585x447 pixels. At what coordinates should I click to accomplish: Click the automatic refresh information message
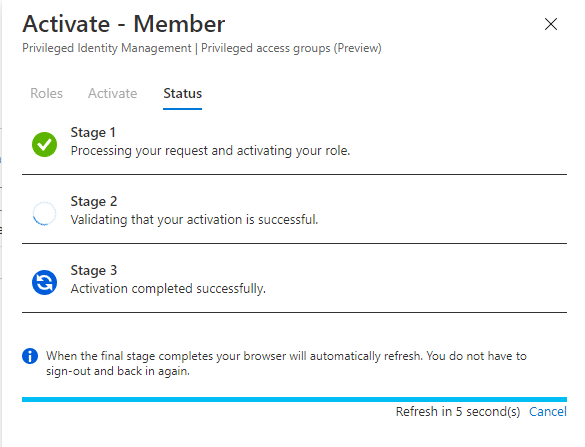pos(286,363)
